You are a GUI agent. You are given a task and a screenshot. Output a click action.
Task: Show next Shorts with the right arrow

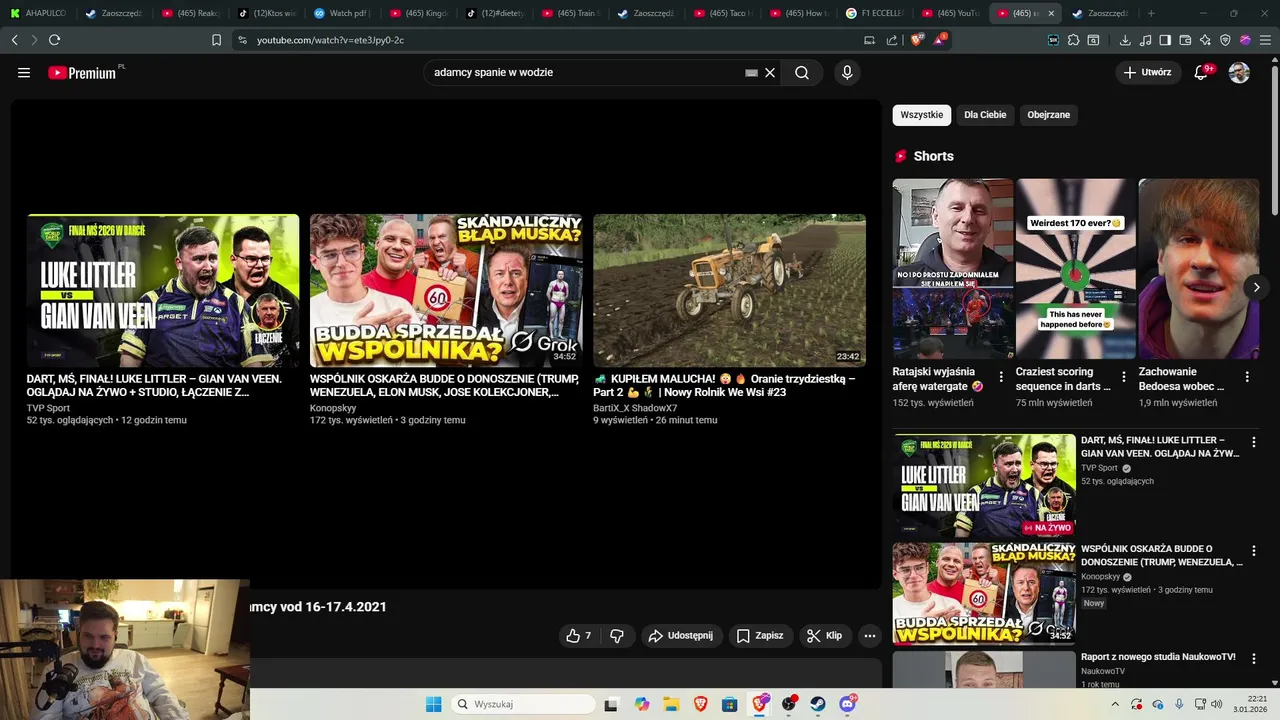tap(1257, 287)
